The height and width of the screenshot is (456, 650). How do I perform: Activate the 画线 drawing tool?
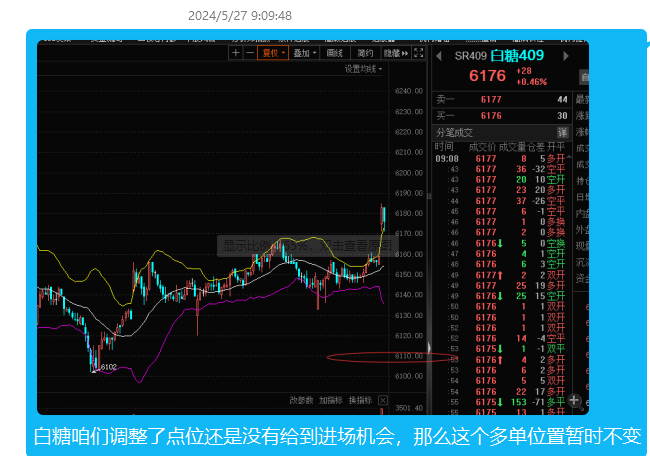tap(335, 53)
